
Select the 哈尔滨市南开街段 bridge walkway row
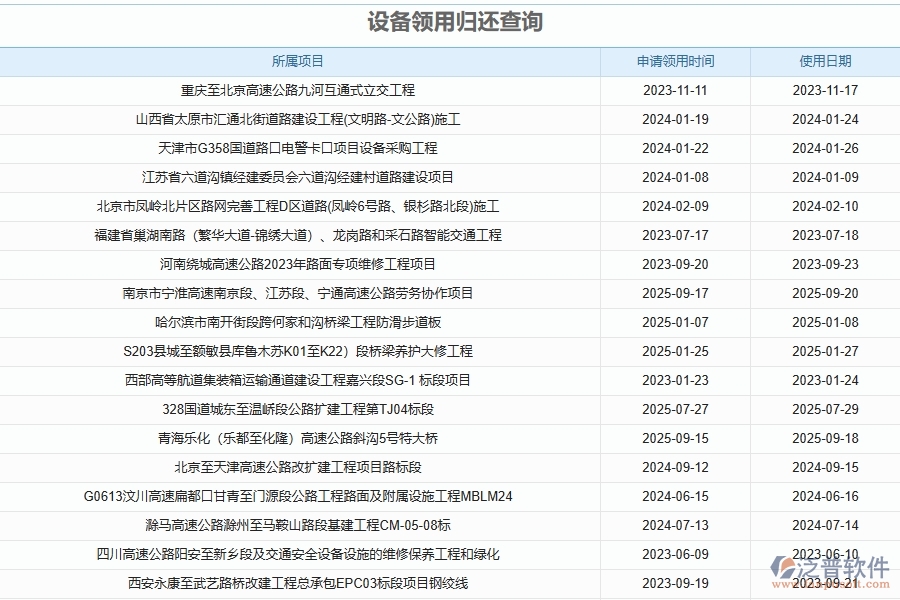point(301,322)
